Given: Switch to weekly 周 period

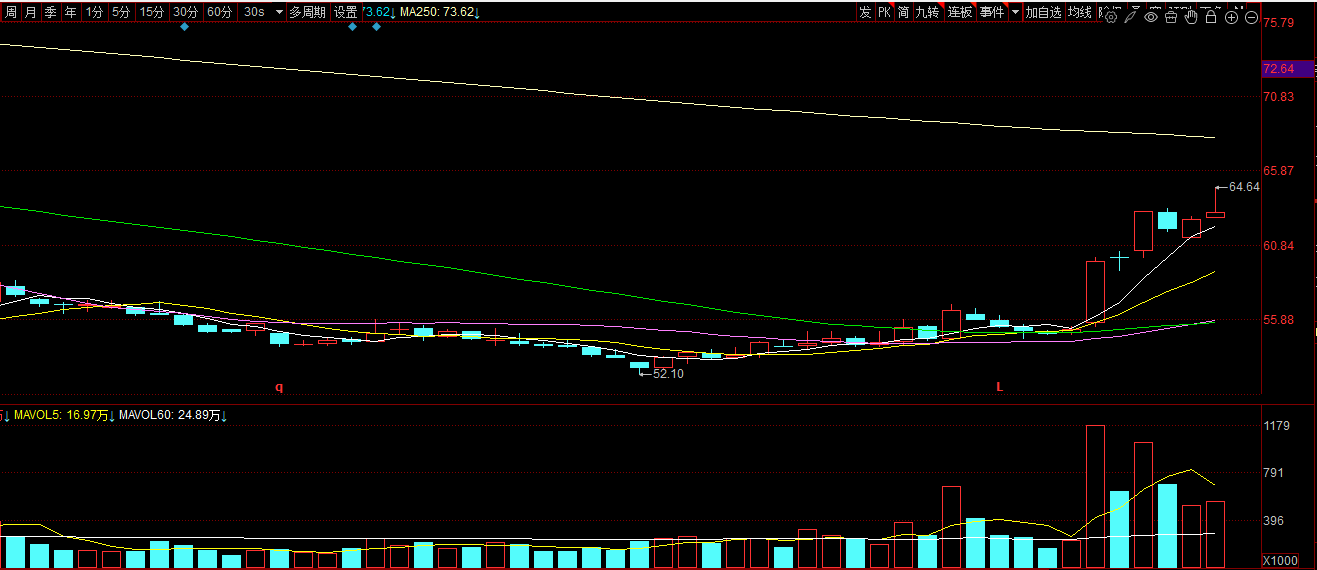Looking at the screenshot, I should pos(10,12).
